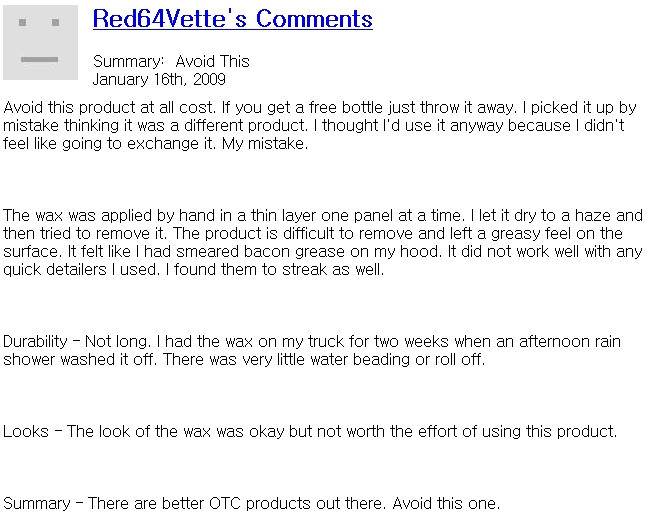The image size is (654, 519).
Task: Click the 'Looks' label word
Action: [26, 431]
